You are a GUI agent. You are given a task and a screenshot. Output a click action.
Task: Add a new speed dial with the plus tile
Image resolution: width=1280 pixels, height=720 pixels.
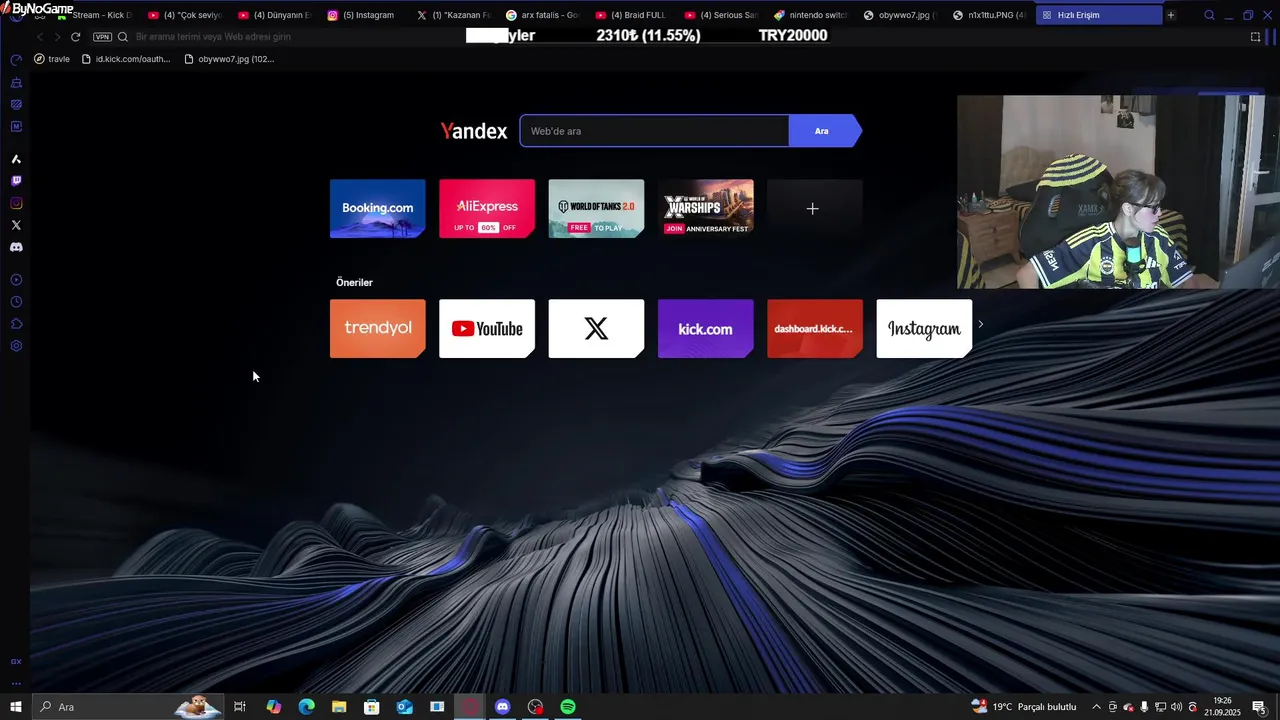[815, 208]
